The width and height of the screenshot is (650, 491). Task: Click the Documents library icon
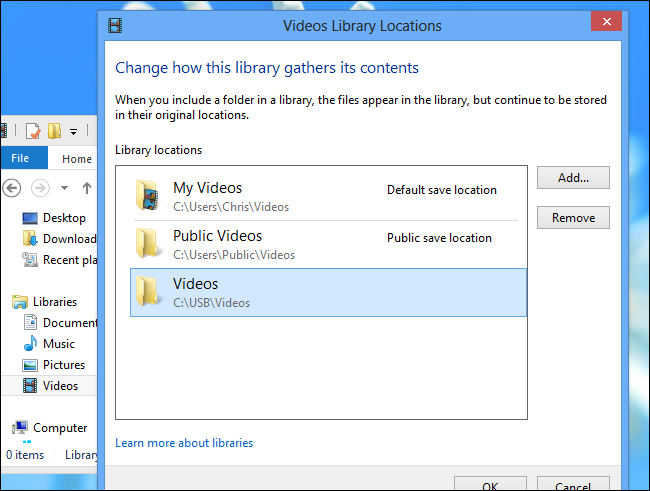(30, 323)
